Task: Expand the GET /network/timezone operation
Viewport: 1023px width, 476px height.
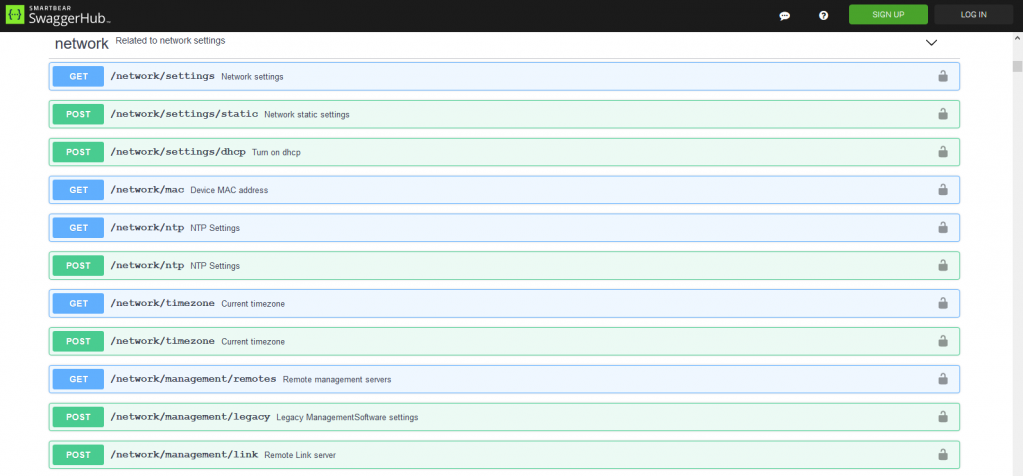Action: 500,303
